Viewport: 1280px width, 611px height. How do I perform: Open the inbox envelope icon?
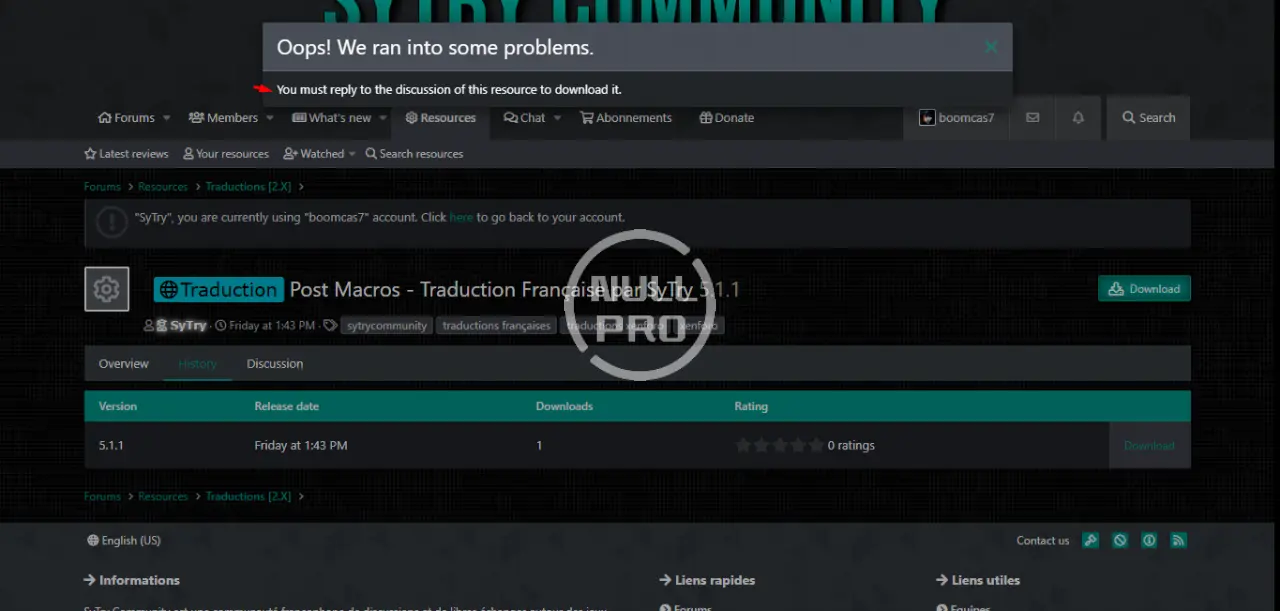[1032, 118]
